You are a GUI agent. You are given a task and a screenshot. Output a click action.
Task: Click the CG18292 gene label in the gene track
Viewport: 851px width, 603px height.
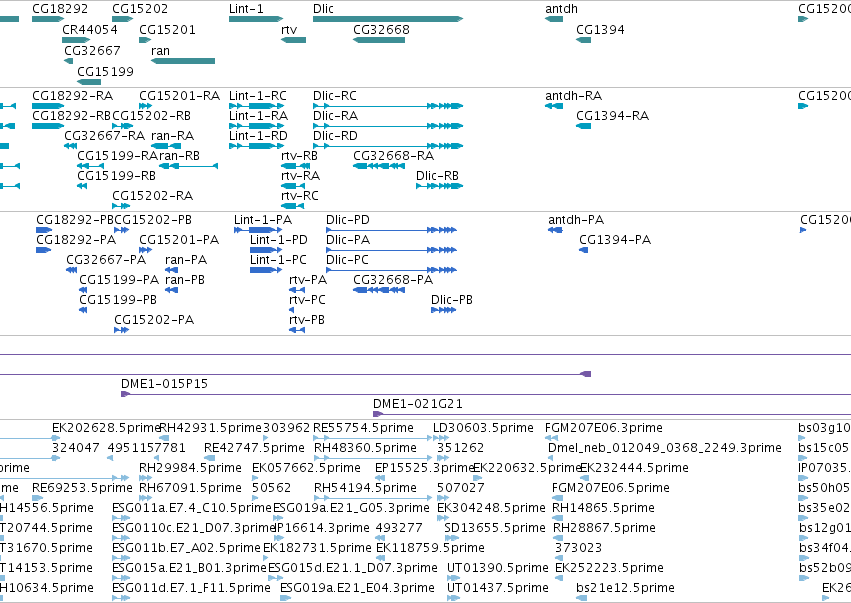point(60,9)
